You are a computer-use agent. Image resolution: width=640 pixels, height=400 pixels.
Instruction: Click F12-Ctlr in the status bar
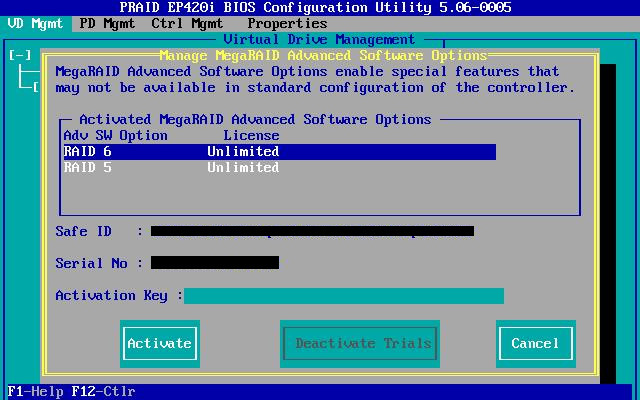tap(103, 391)
